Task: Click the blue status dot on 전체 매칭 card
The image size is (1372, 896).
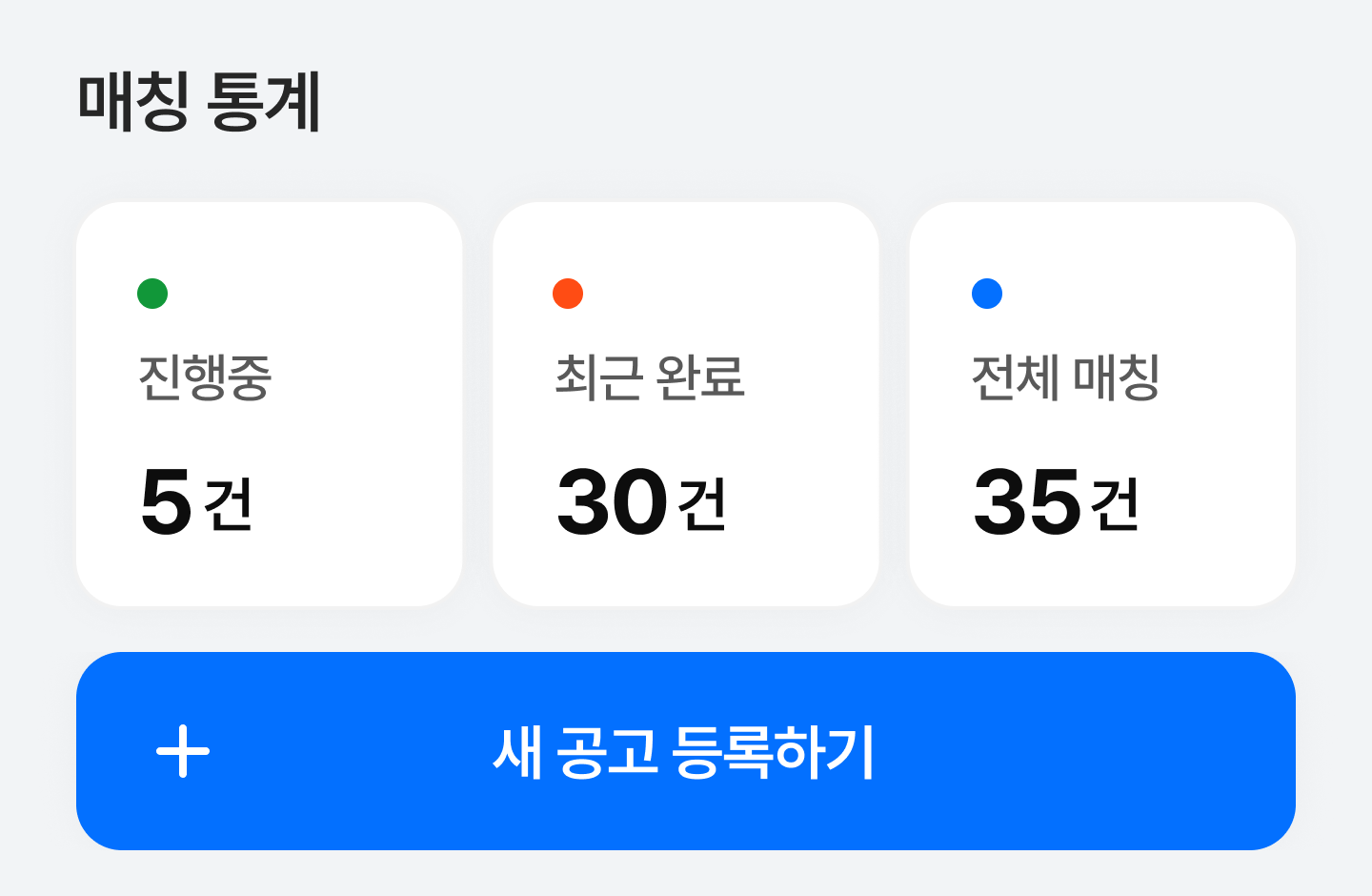Action: tap(987, 294)
